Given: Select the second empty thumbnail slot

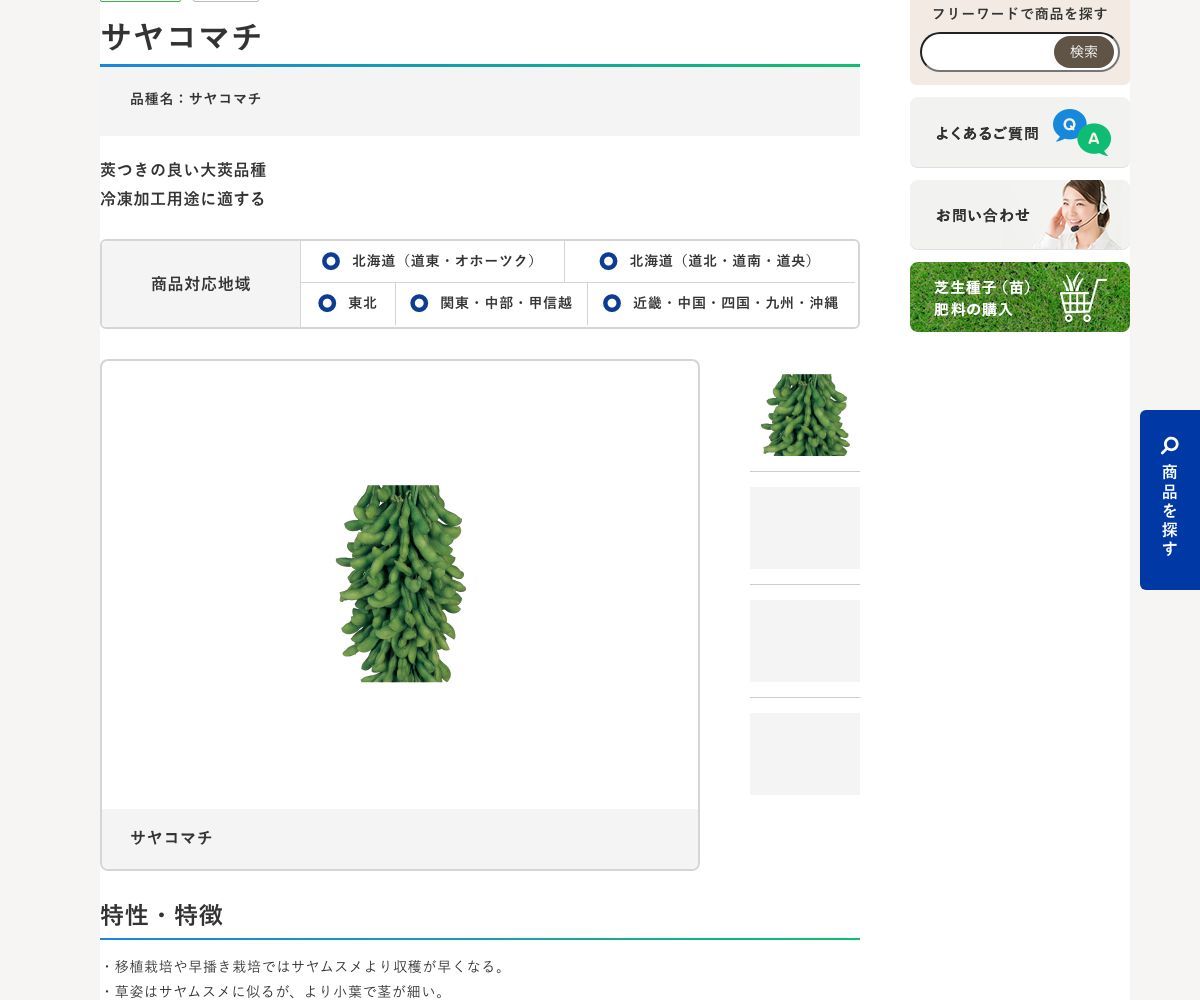Looking at the screenshot, I should pyautogui.click(x=805, y=528).
